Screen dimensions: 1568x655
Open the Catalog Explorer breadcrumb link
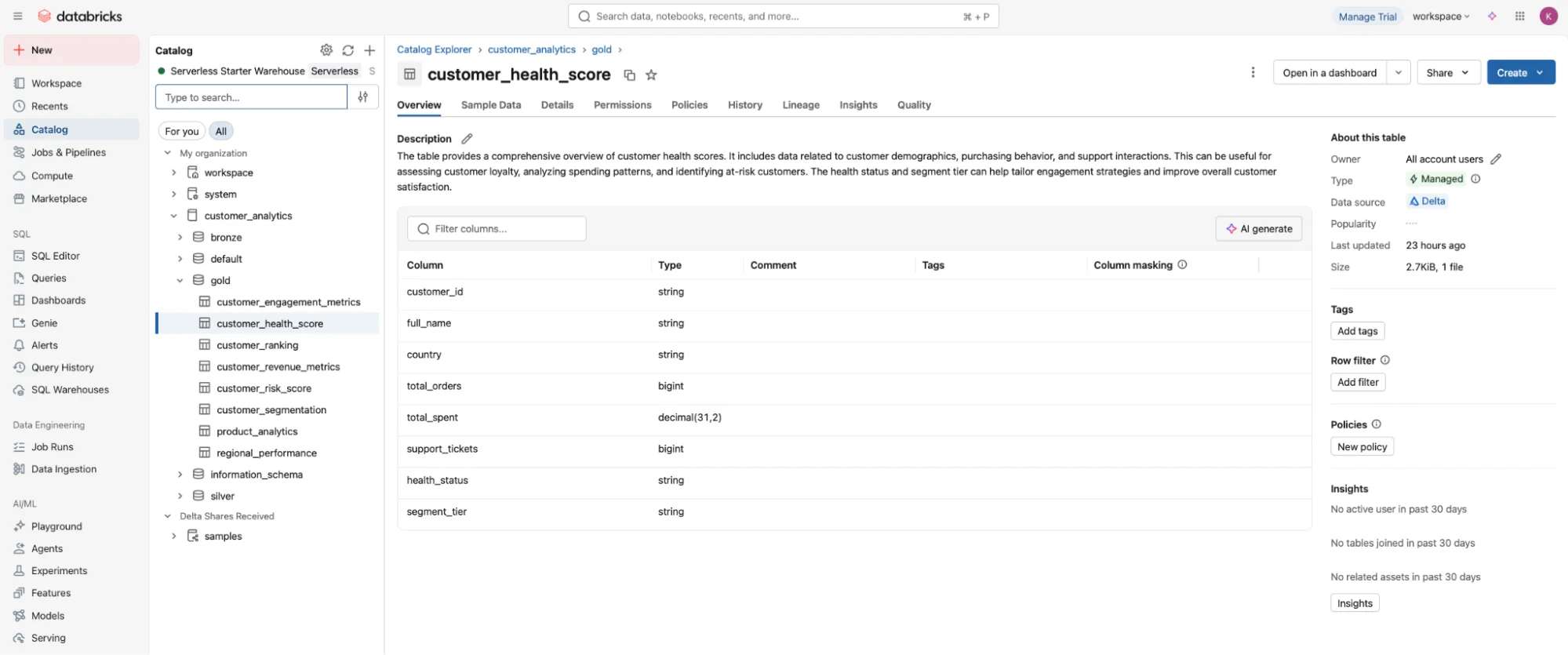(434, 49)
